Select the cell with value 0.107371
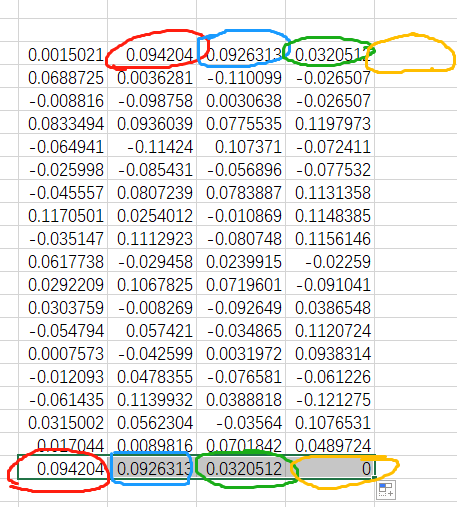This screenshot has height=507, width=457. click(x=241, y=145)
